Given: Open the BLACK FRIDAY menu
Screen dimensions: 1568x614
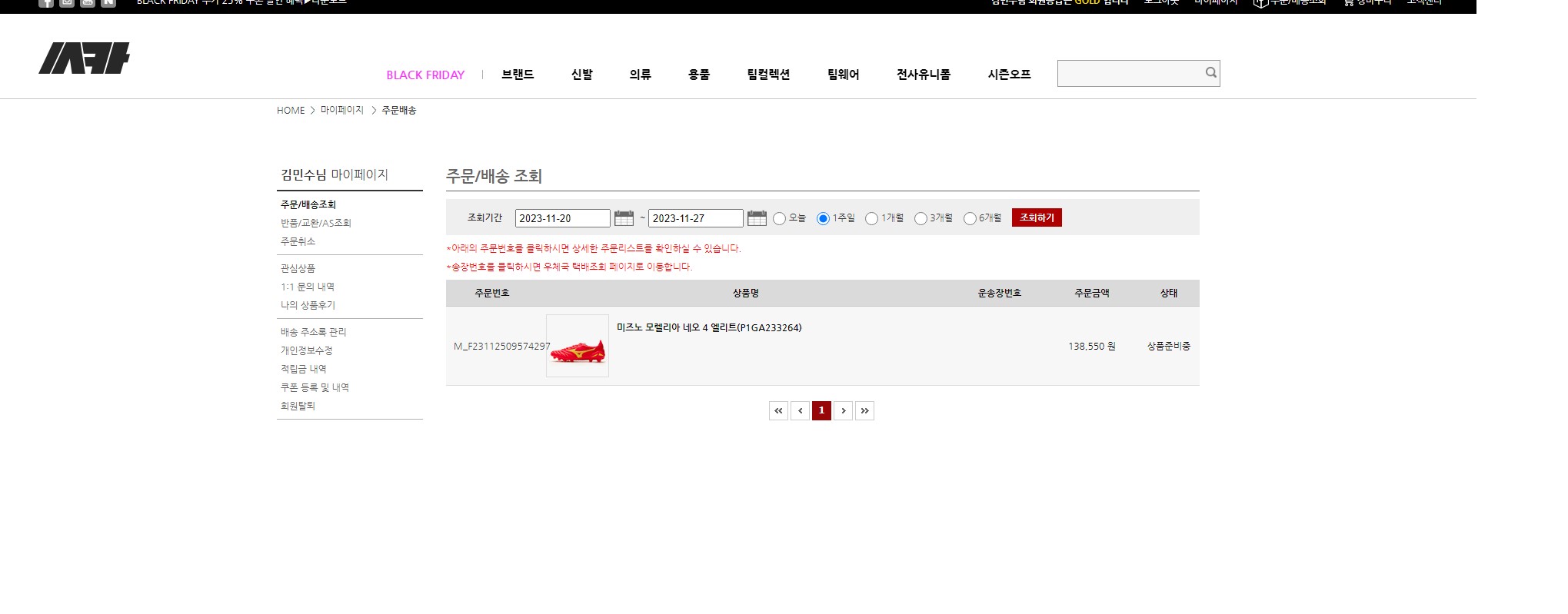Looking at the screenshot, I should (x=425, y=75).
